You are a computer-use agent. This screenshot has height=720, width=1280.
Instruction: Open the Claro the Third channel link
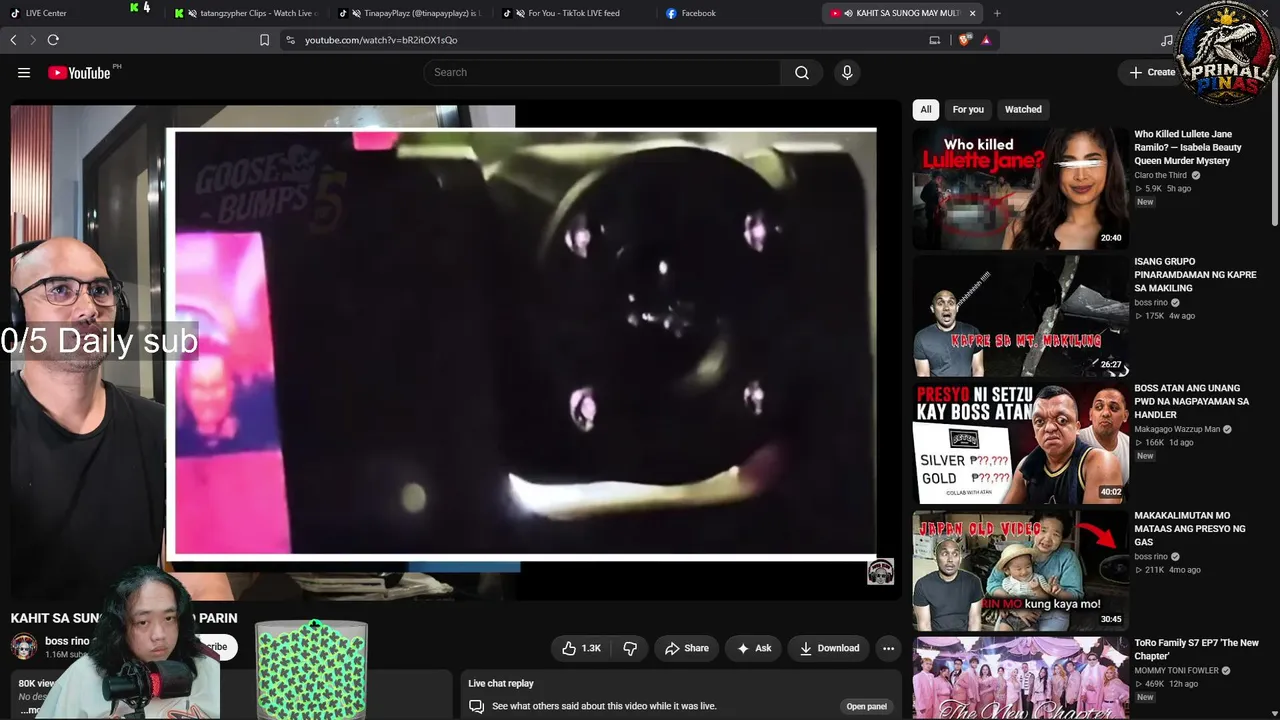pyautogui.click(x=1161, y=175)
